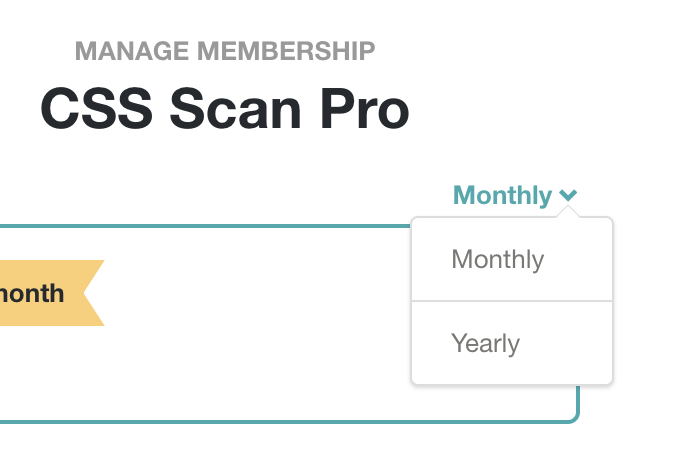Click the word MEMBERSHIP in gray header
Image resolution: width=698 pixels, height=456 pixels.
click(286, 51)
